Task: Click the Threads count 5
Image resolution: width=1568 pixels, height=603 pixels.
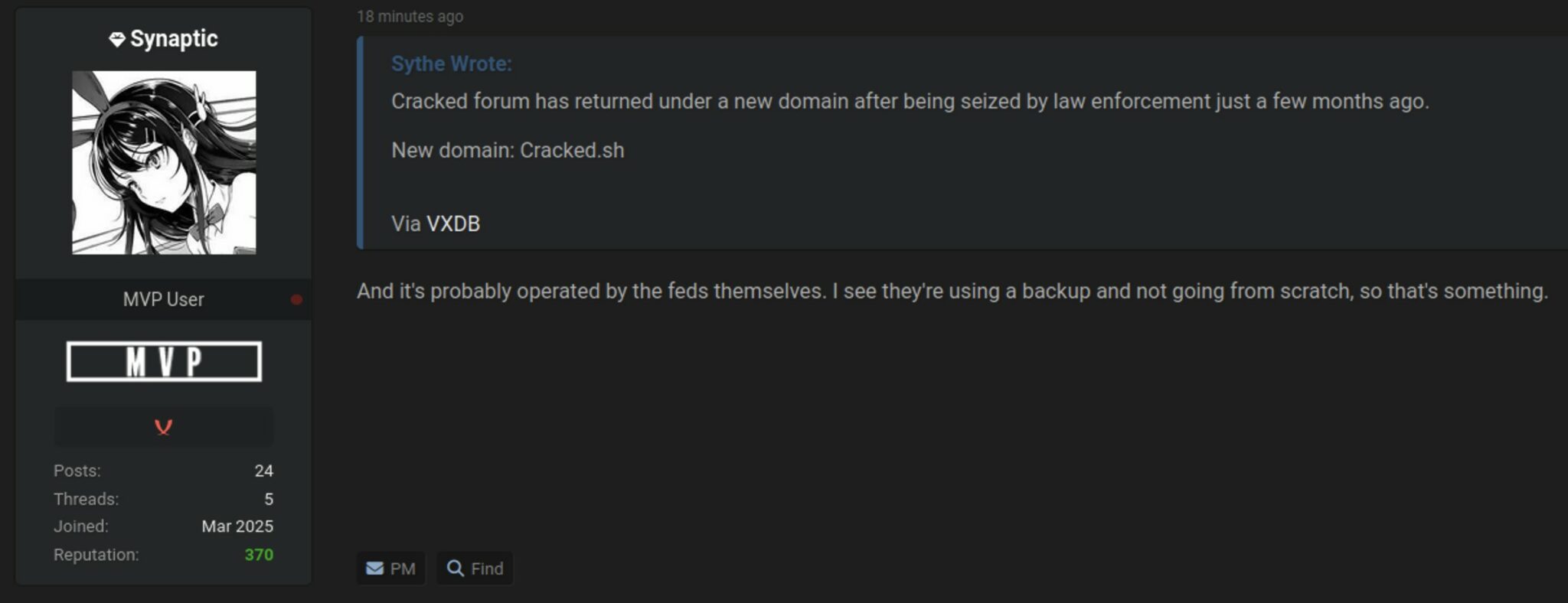Action: (x=269, y=499)
